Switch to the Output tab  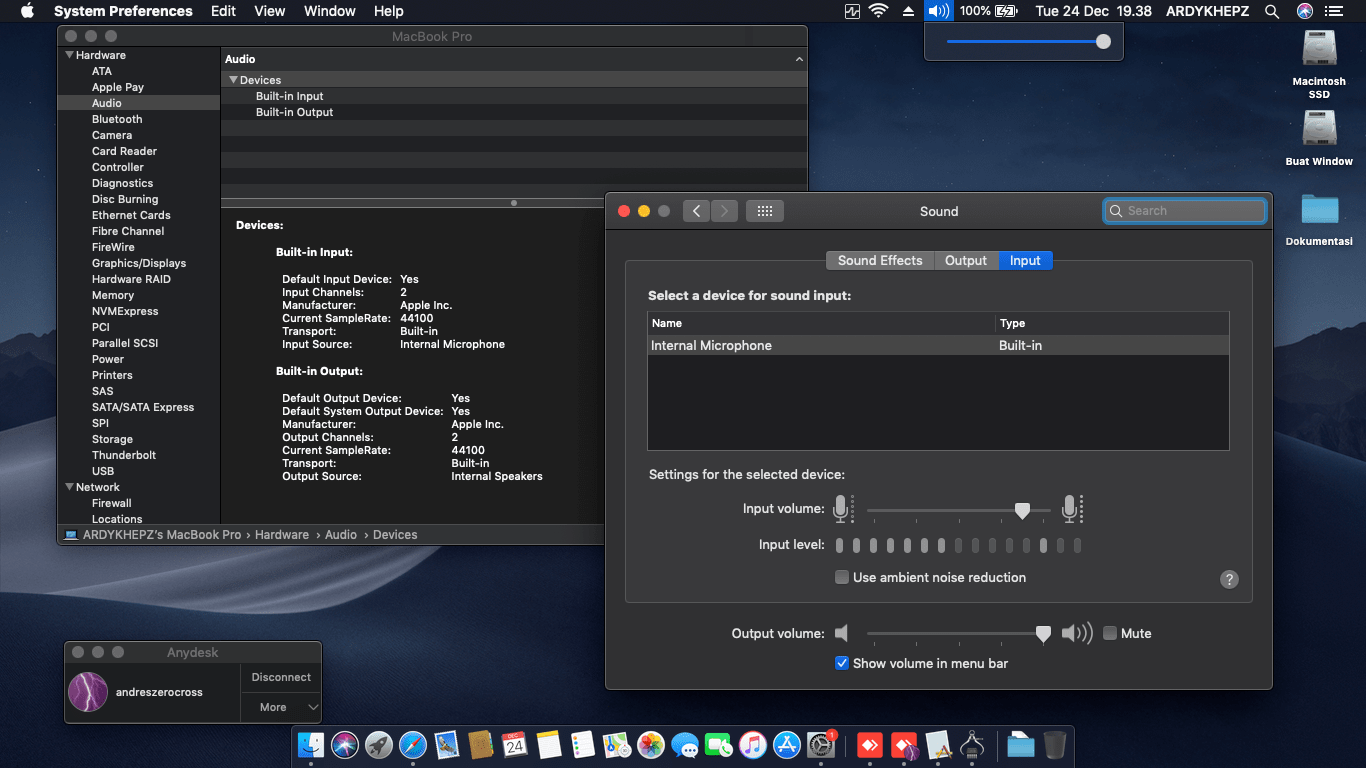click(966, 260)
